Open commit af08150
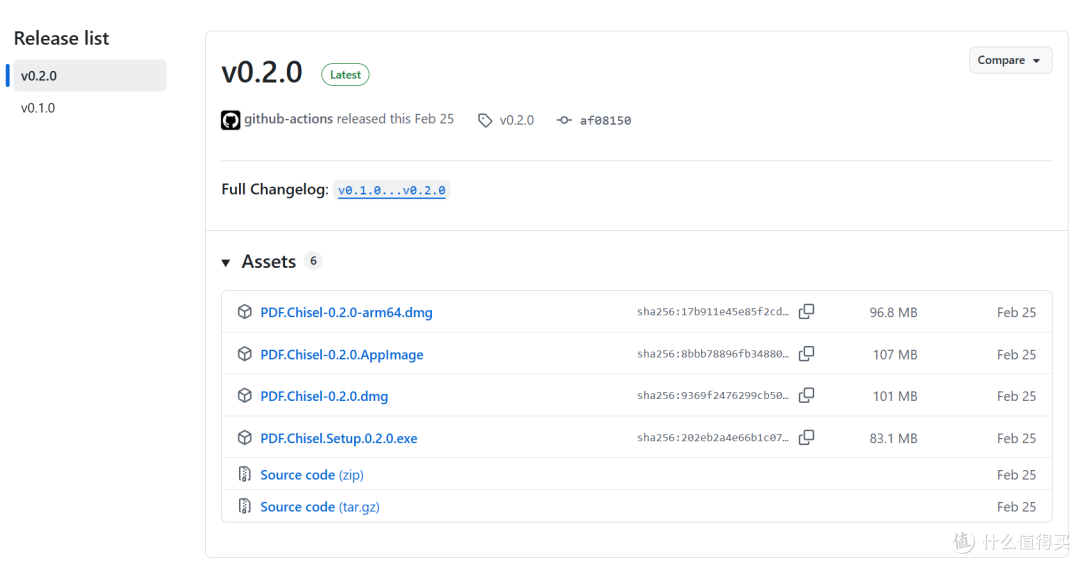This screenshot has height=564, width=1080. [605, 121]
